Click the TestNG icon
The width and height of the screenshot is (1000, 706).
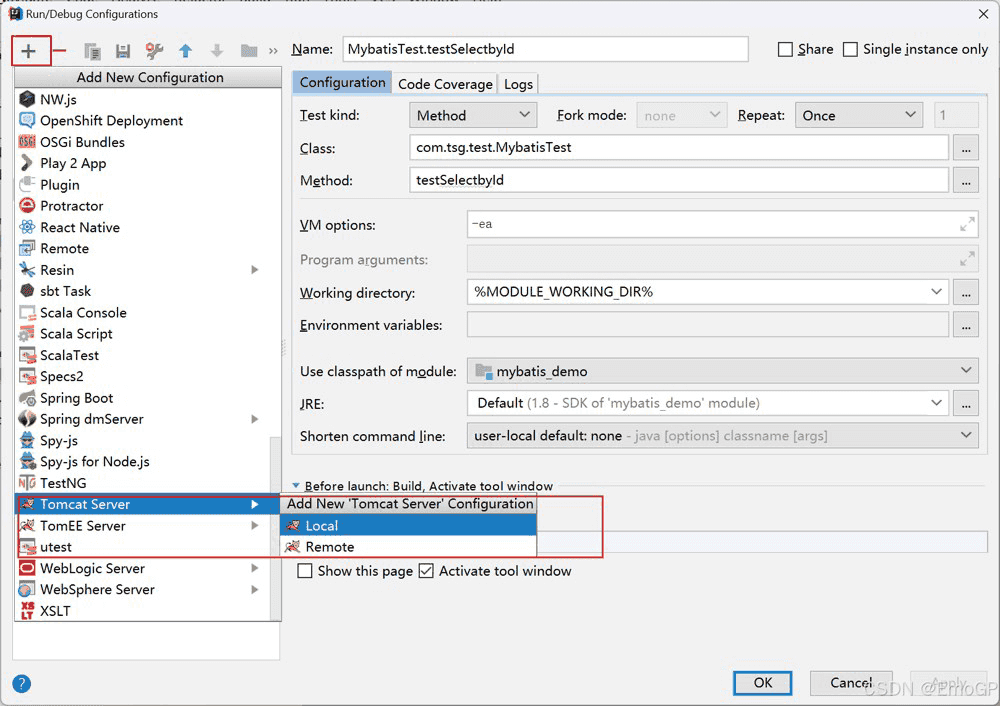[x=27, y=483]
